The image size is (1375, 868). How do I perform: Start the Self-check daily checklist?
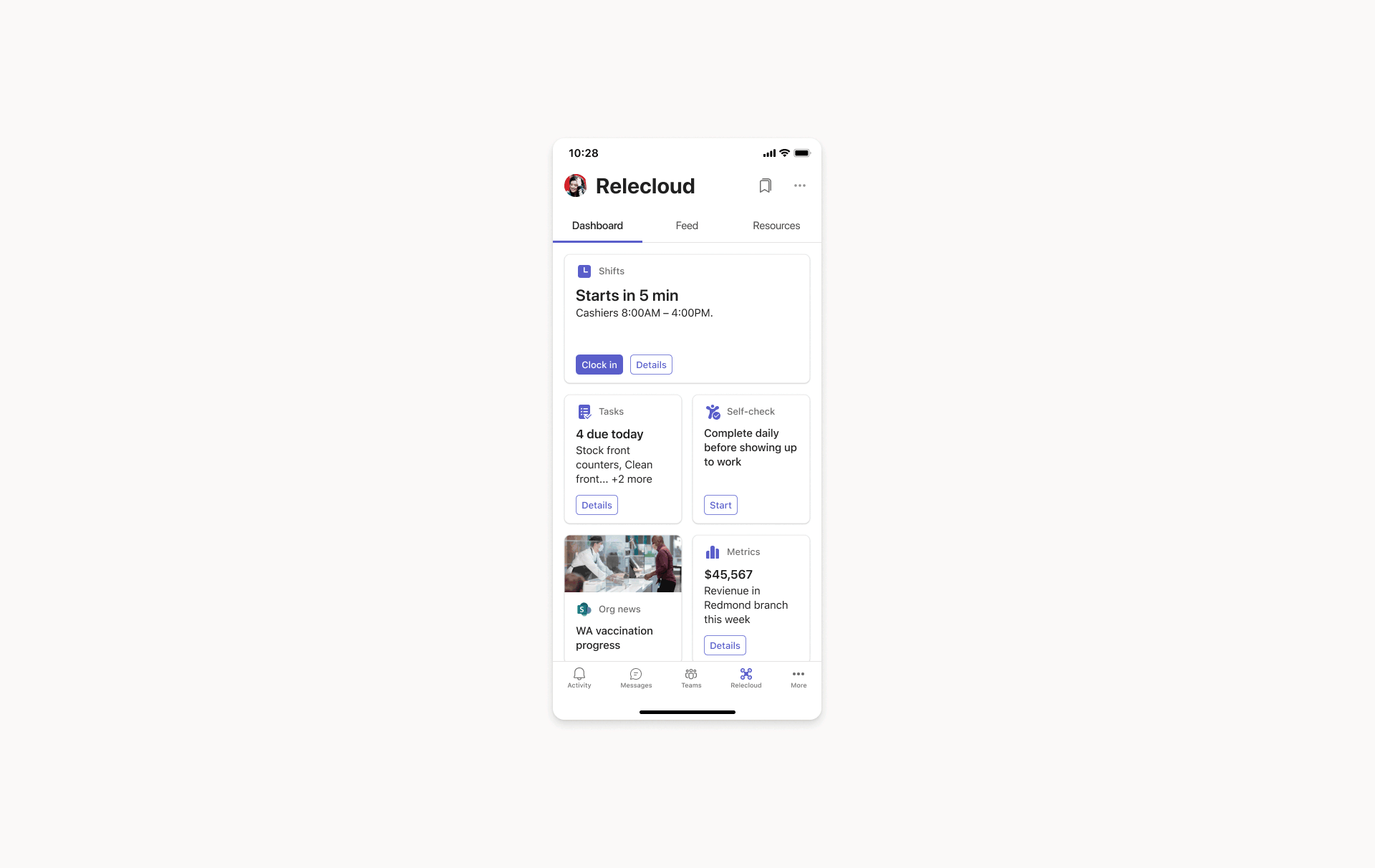click(x=720, y=504)
